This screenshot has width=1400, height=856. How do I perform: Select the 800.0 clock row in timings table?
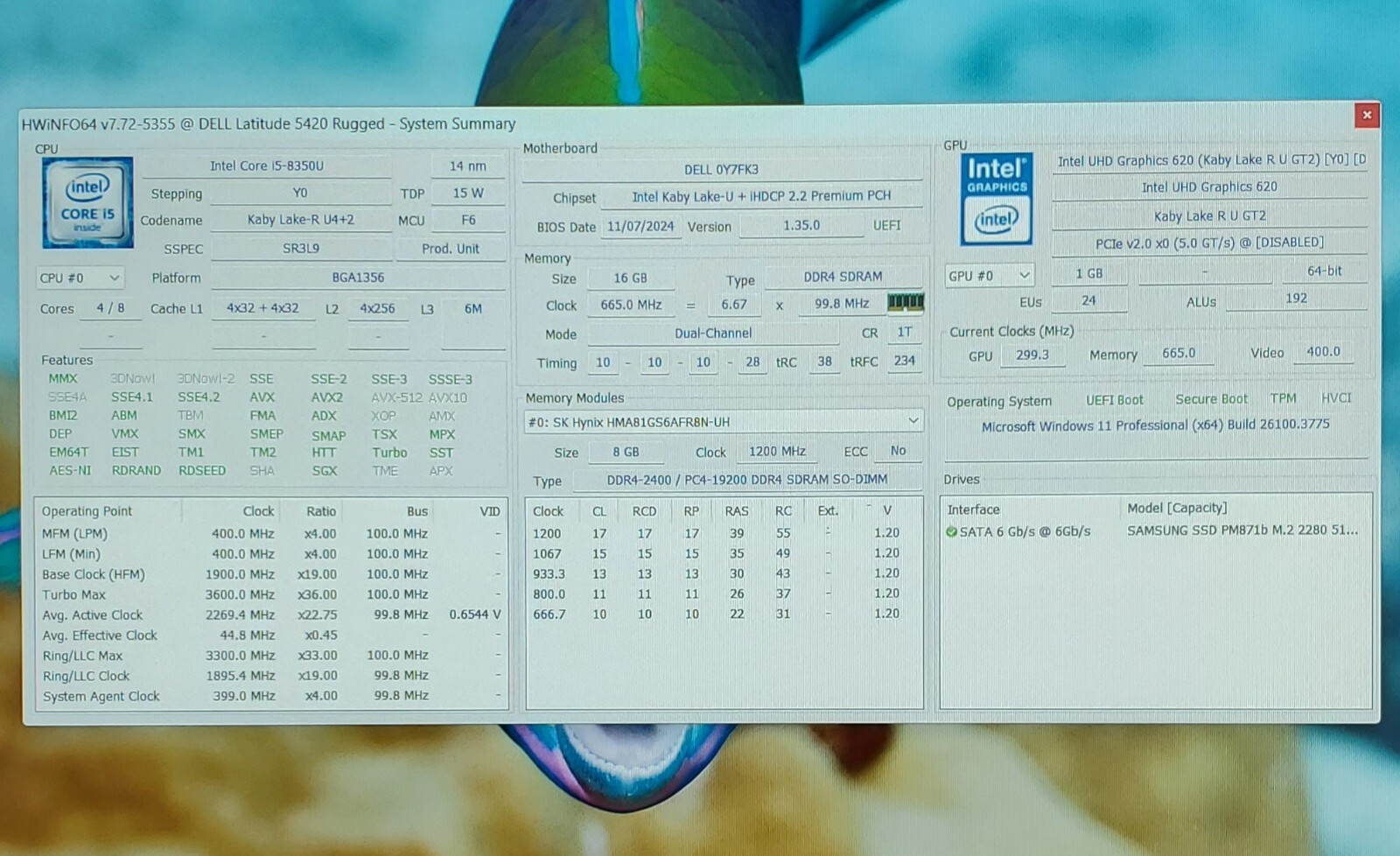click(724, 593)
